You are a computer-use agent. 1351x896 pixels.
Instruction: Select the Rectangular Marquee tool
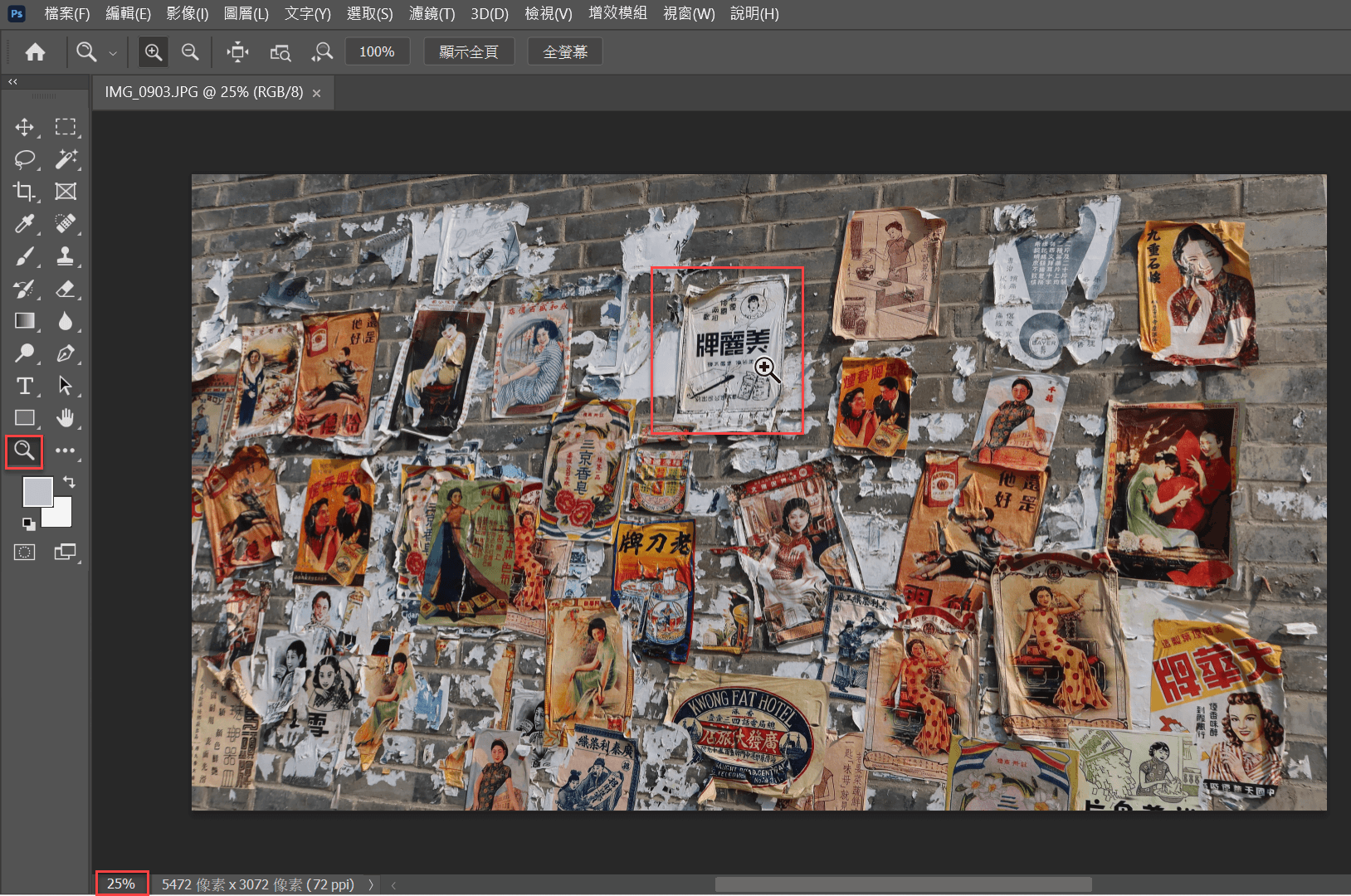point(66,127)
